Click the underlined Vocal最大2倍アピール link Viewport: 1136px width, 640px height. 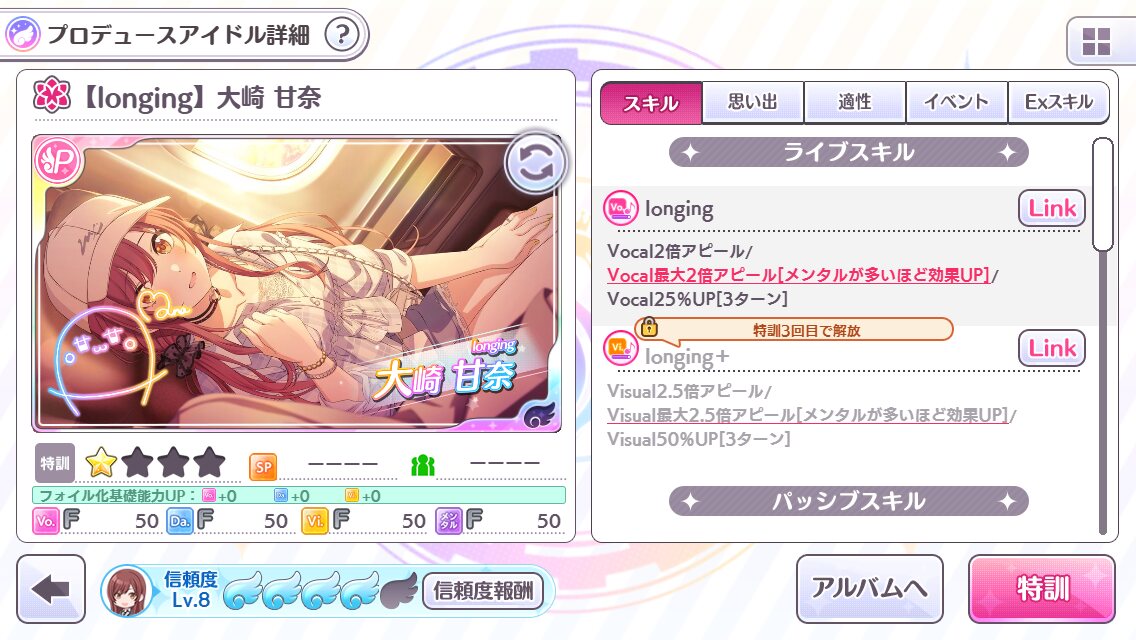(798, 275)
